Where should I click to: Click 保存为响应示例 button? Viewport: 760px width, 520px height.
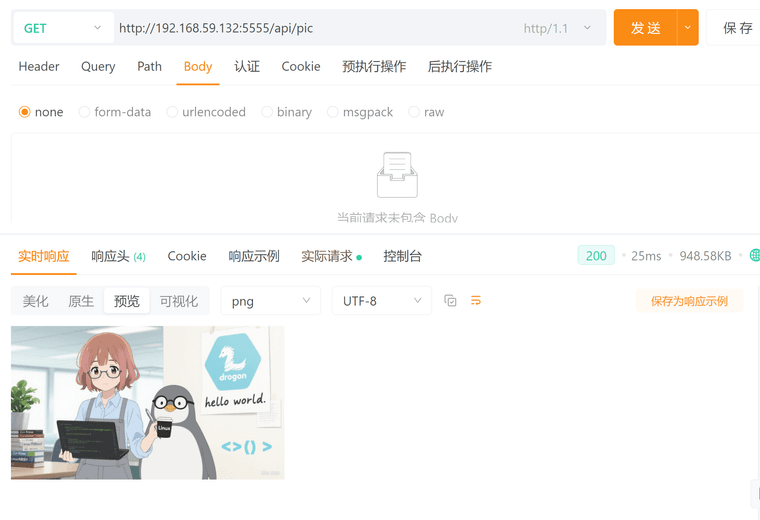[x=689, y=301]
